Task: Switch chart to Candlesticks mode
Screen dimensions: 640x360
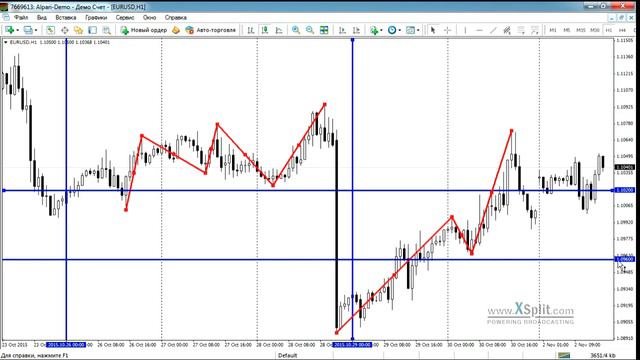Action: coord(265,30)
